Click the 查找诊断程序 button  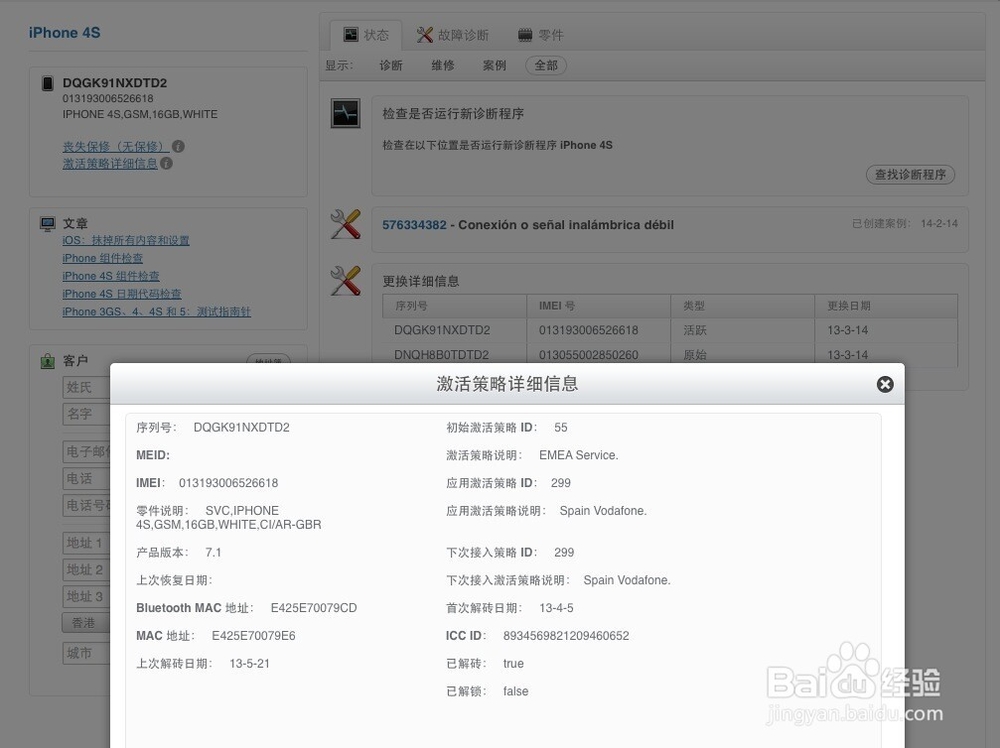tap(910, 174)
